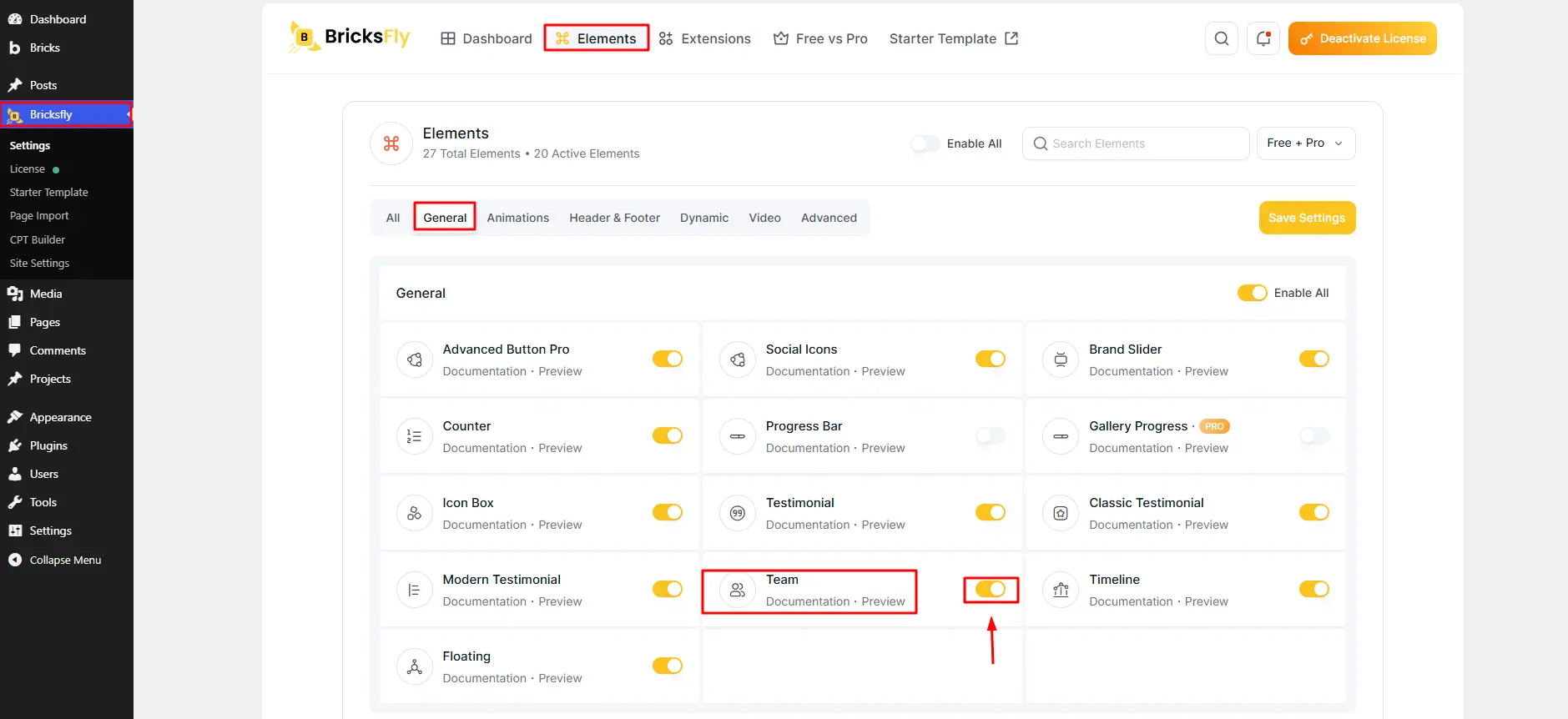Click the Brand Slider element icon
The image size is (1568, 719).
click(x=1061, y=359)
